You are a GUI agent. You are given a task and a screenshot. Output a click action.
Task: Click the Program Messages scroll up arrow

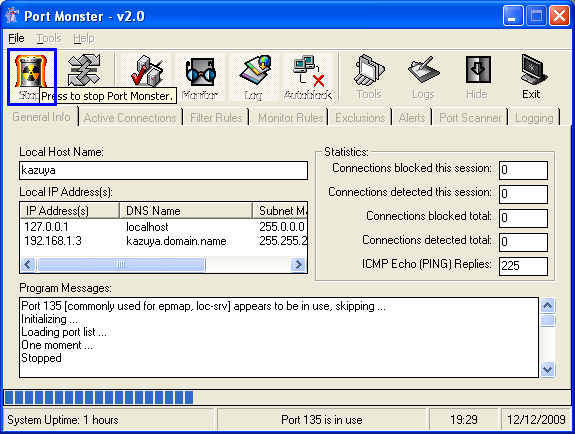pos(547,306)
